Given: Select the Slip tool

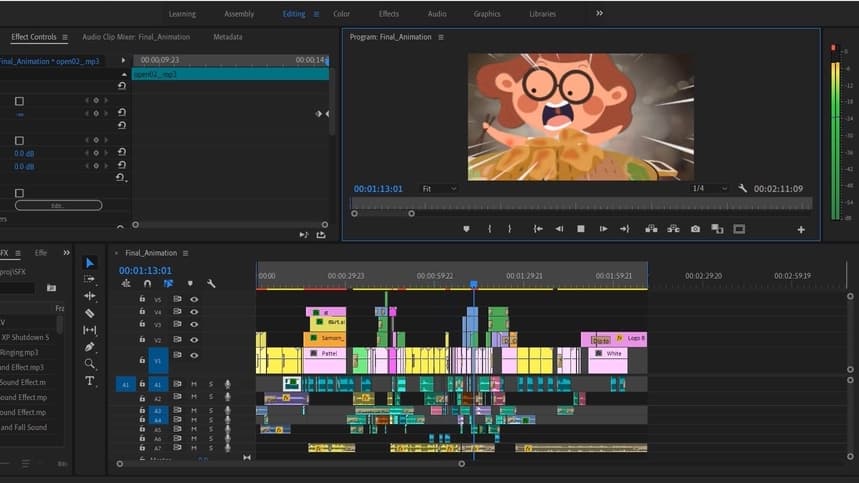Looking at the screenshot, I should click(89, 330).
